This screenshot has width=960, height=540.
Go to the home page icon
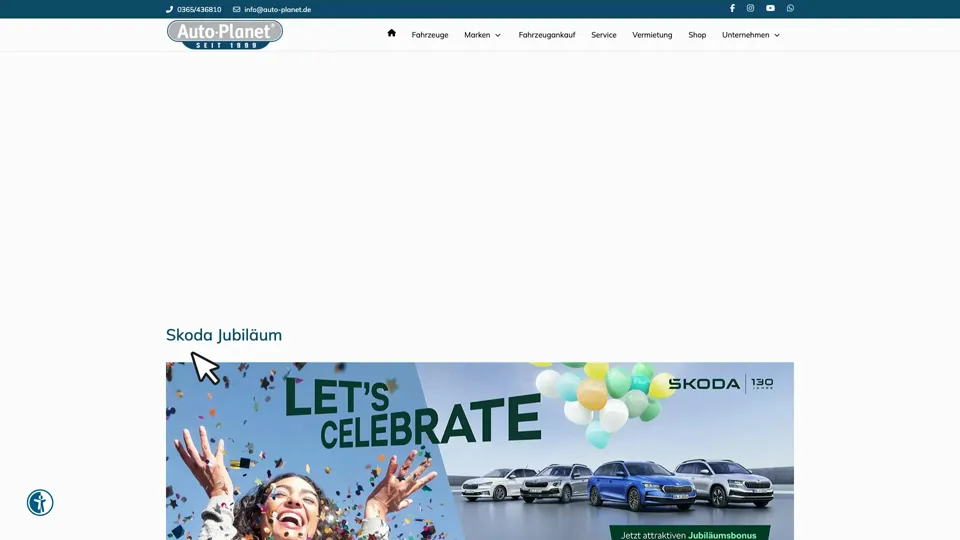(x=392, y=33)
